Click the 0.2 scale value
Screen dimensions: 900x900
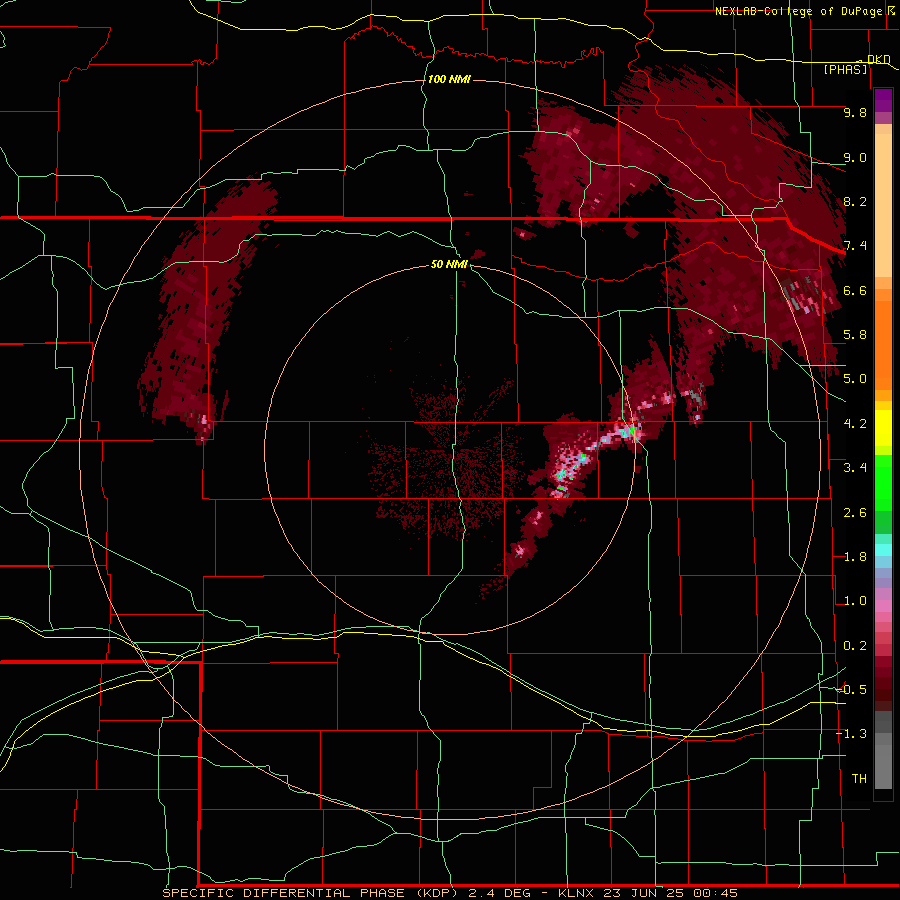(x=855, y=646)
